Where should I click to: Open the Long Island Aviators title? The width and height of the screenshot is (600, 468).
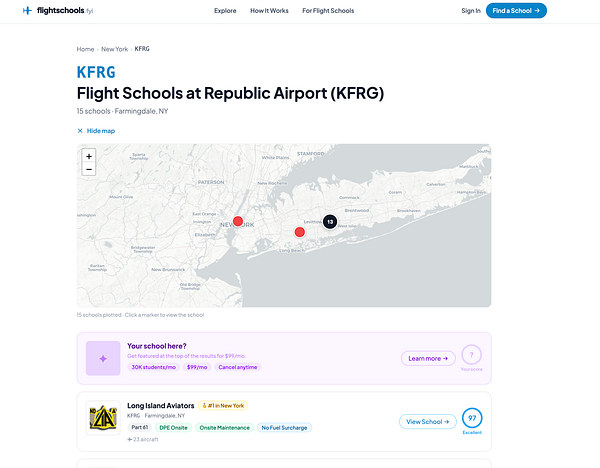(x=161, y=406)
